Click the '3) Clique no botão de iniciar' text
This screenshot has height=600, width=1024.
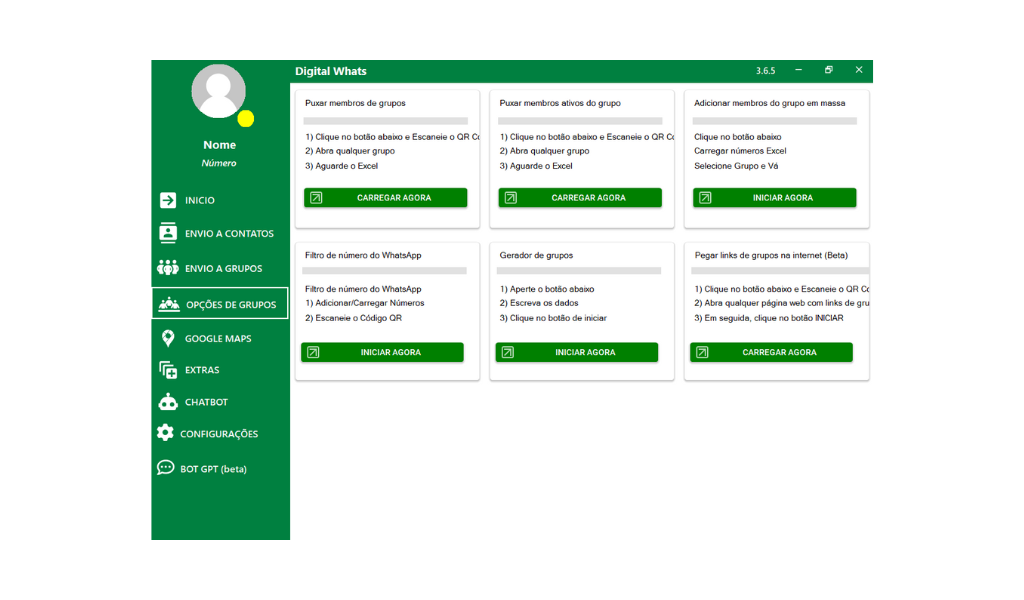pos(553,318)
